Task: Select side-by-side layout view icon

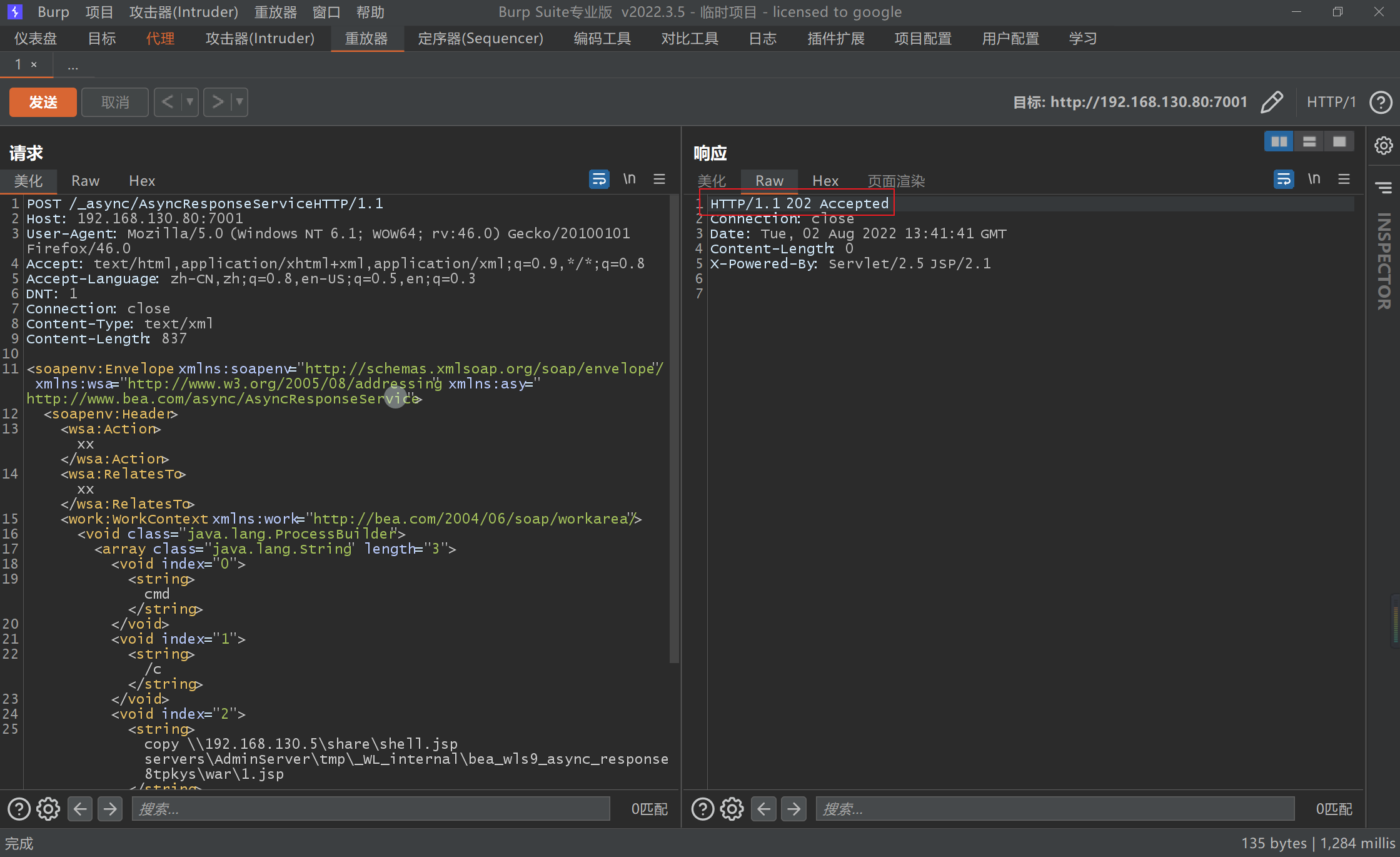Action: [1279, 141]
